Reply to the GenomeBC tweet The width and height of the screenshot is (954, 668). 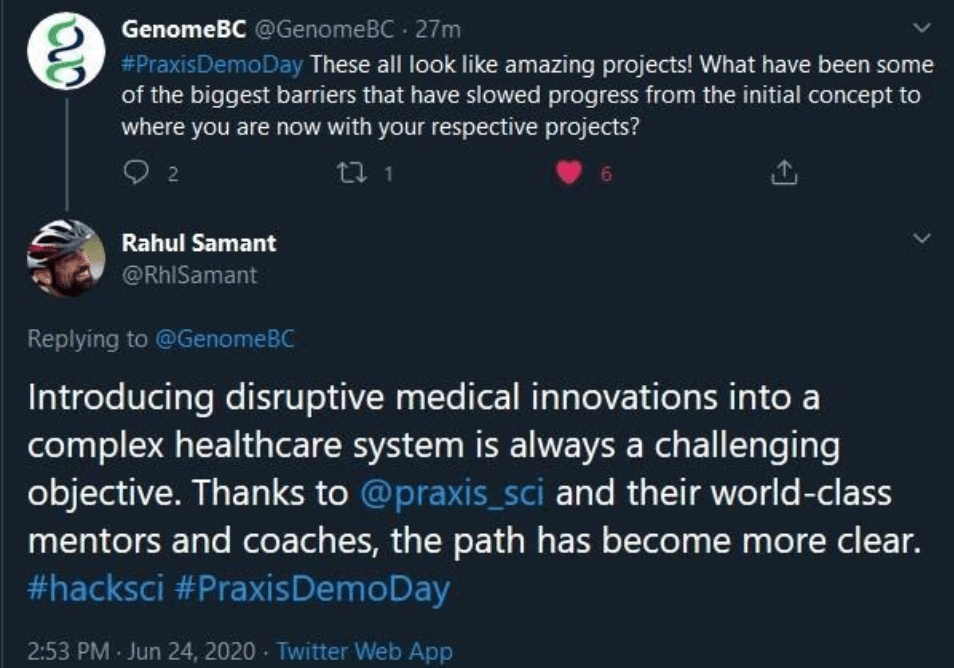[135, 174]
